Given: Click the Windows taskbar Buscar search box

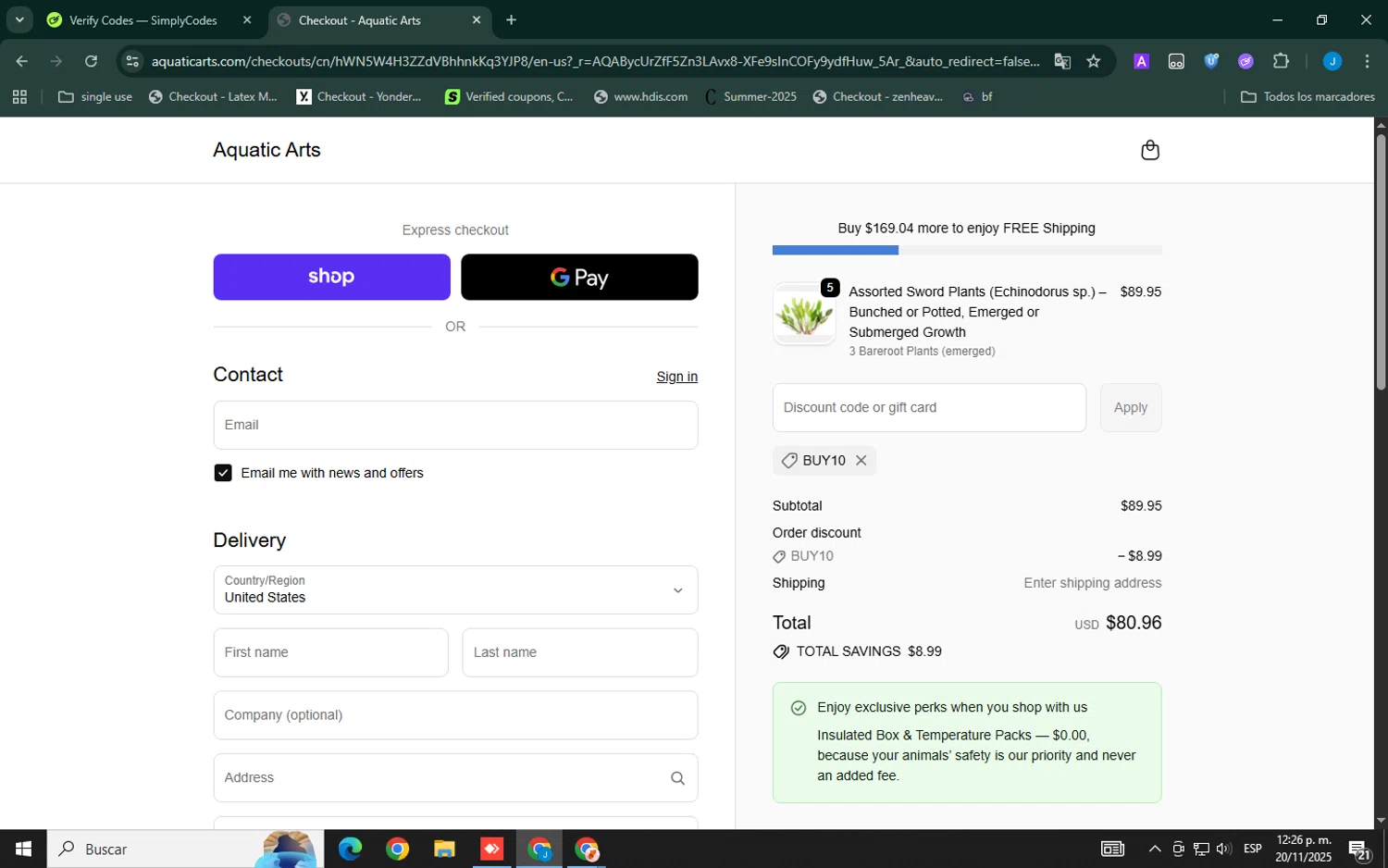Looking at the screenshot, I should point(185,849).
